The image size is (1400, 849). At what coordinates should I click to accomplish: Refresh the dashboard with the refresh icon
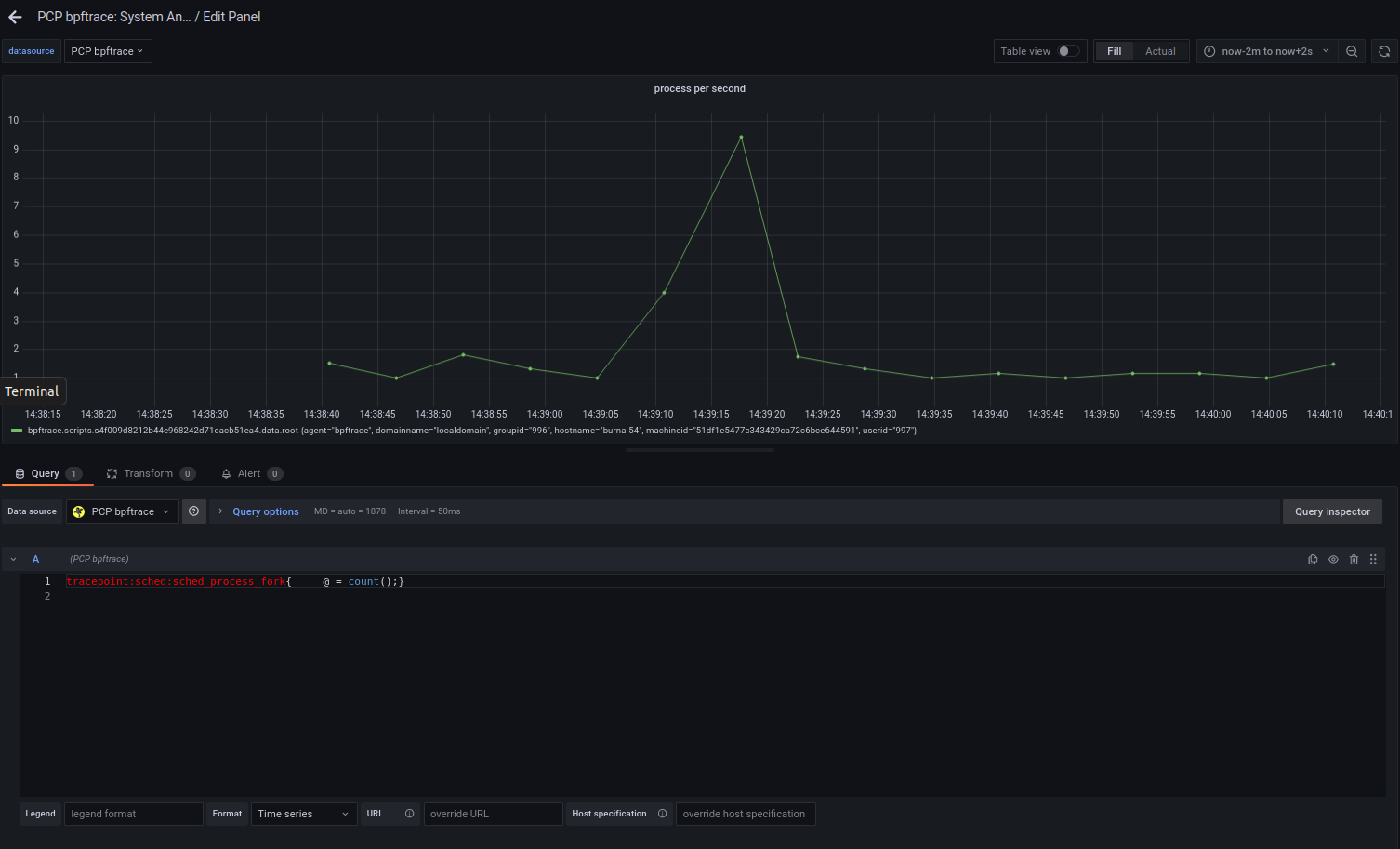tap(1384, 51)
